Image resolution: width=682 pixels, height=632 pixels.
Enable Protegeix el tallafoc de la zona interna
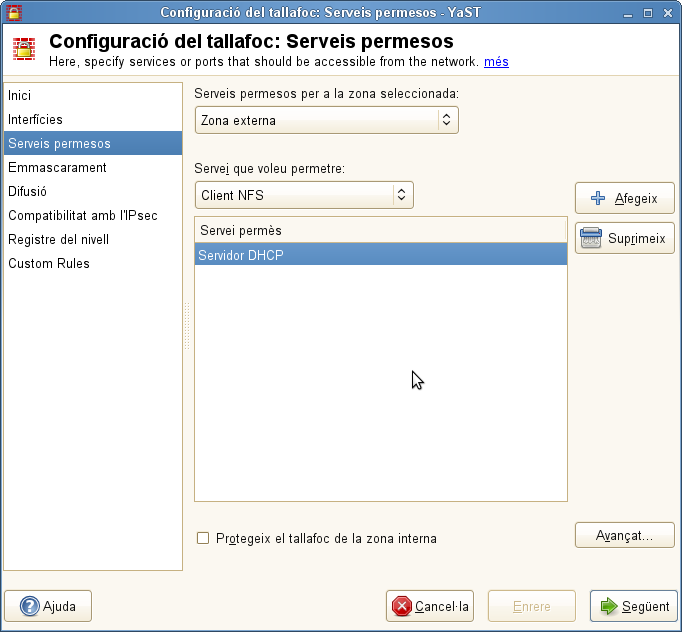(203, 538)
